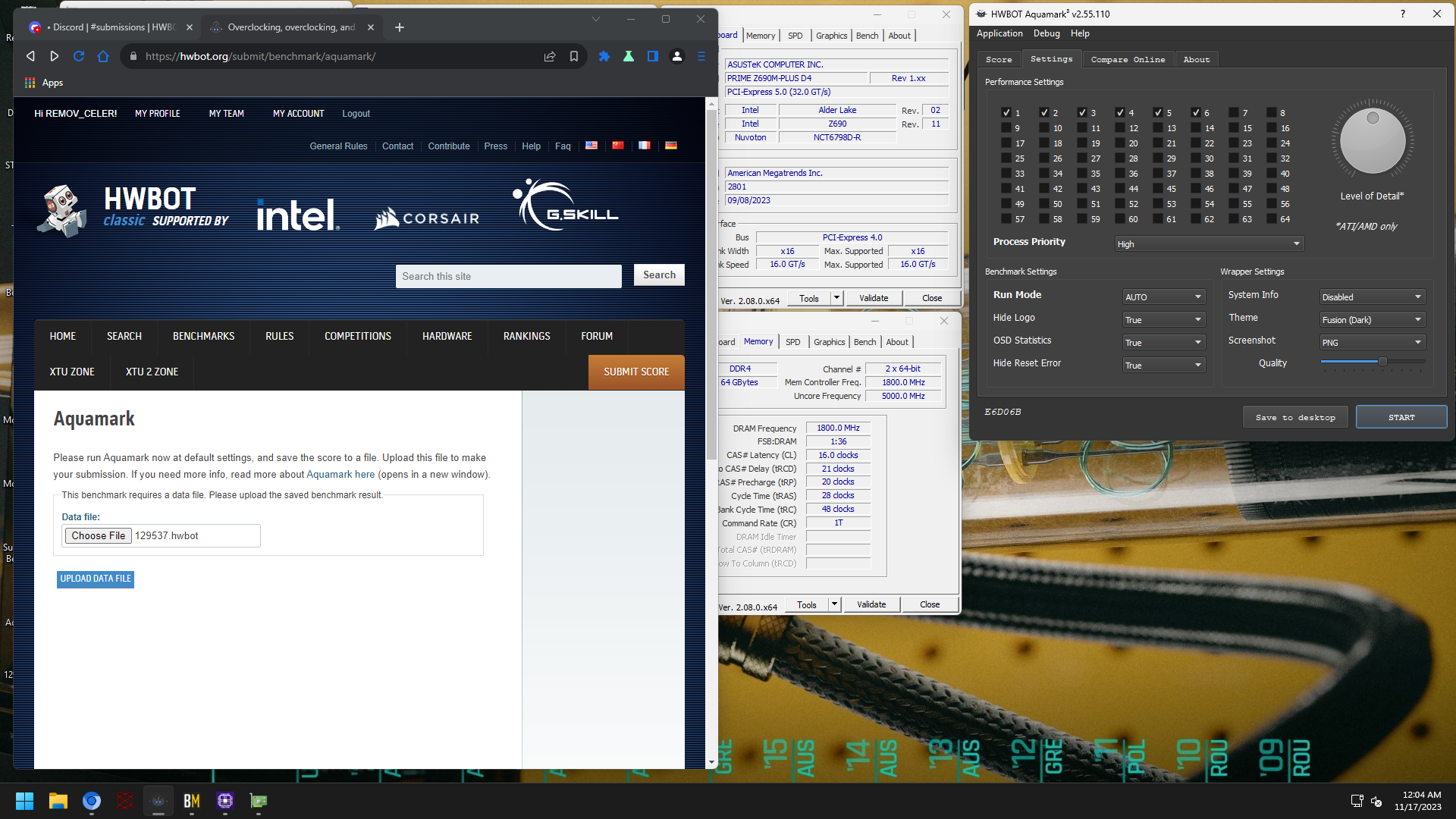Screen dimensions: 1456x819
Task: Click the SUBMIT SCORE button
Action: [636, 372]
